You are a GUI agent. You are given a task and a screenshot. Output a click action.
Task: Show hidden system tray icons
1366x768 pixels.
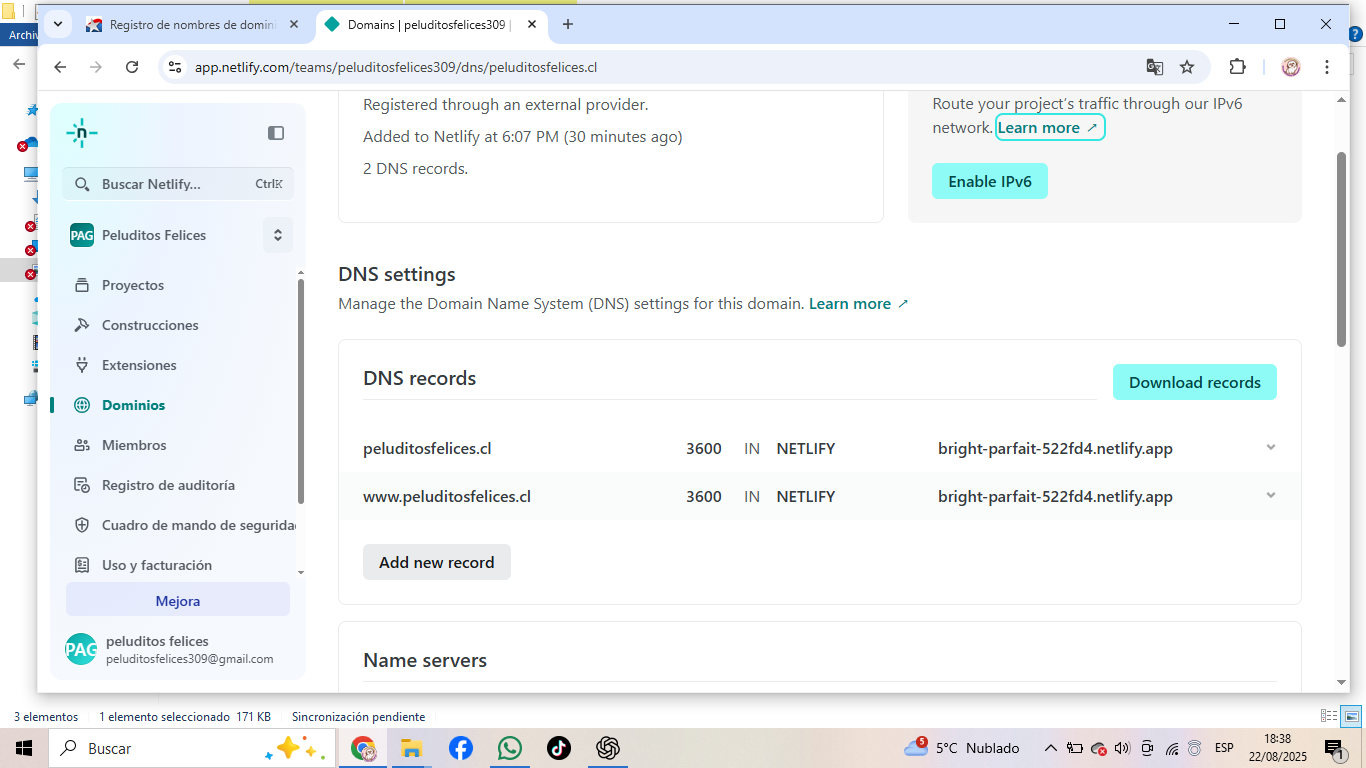[x=1050, y=748]
